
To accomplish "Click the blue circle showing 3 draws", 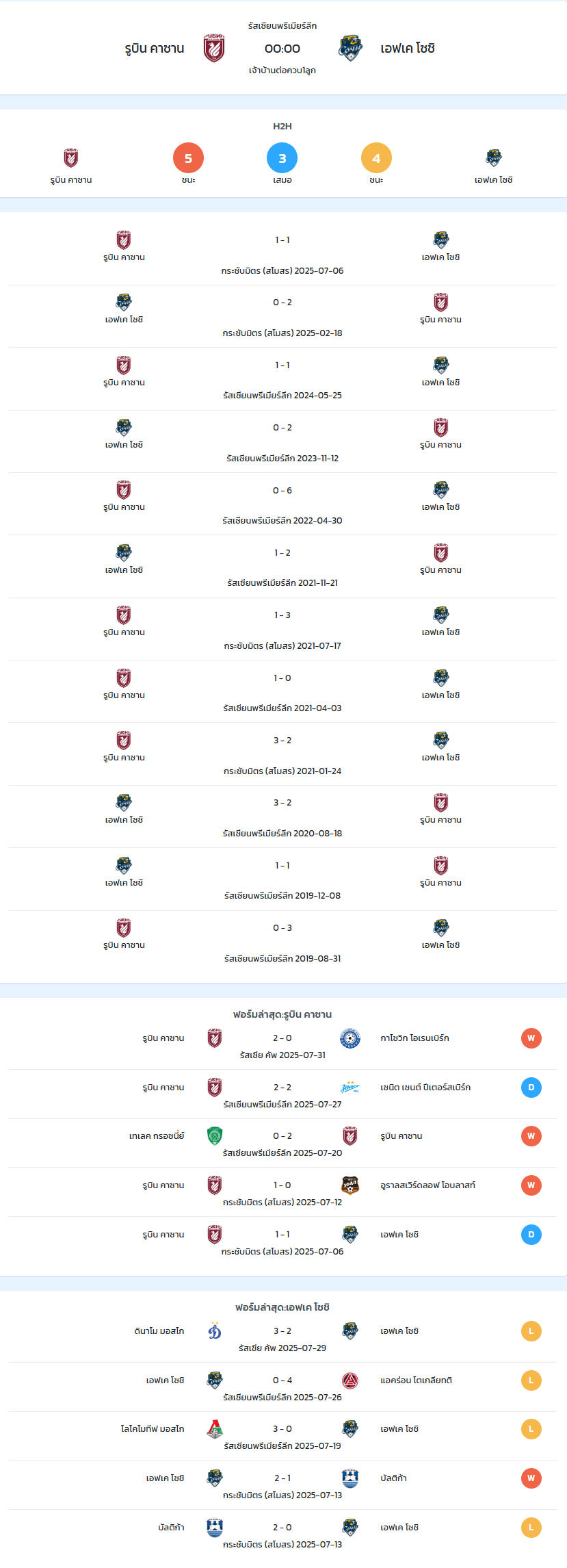I will [282, 158].
